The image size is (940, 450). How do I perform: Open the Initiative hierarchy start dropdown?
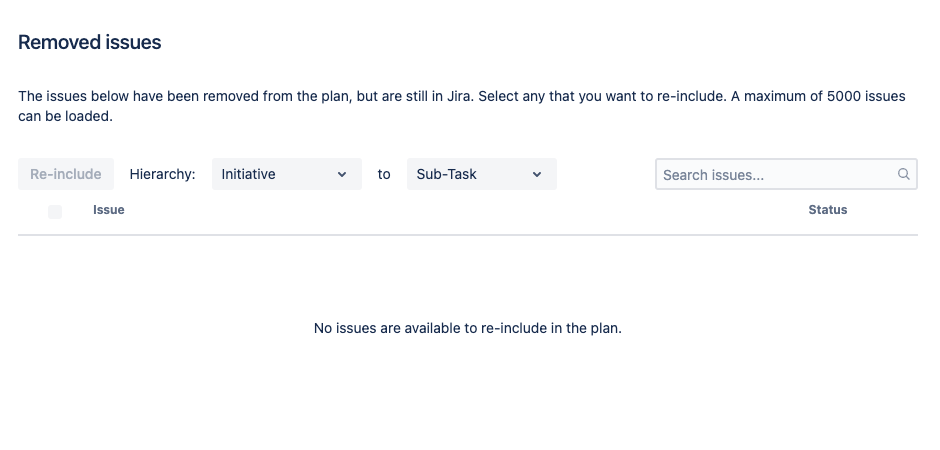pyautogui.click(x=287, y=174)
